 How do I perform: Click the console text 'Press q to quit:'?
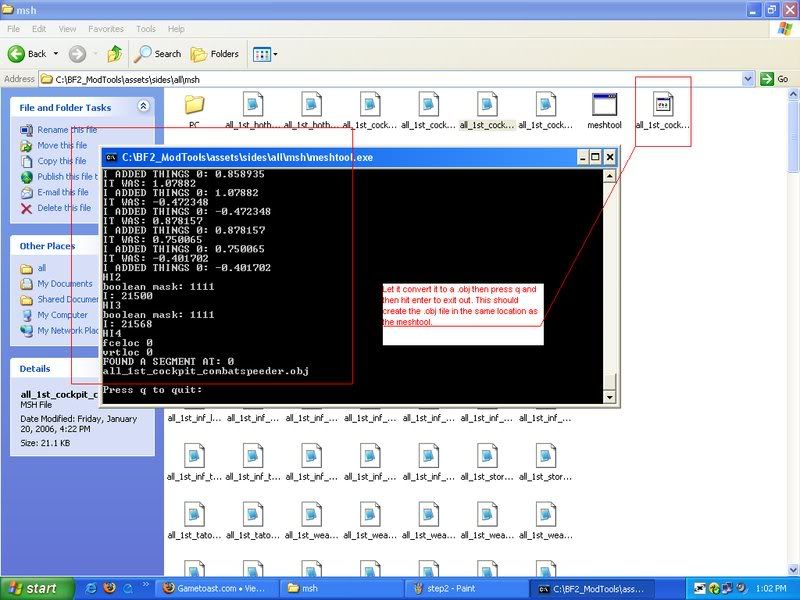[152, 390]
